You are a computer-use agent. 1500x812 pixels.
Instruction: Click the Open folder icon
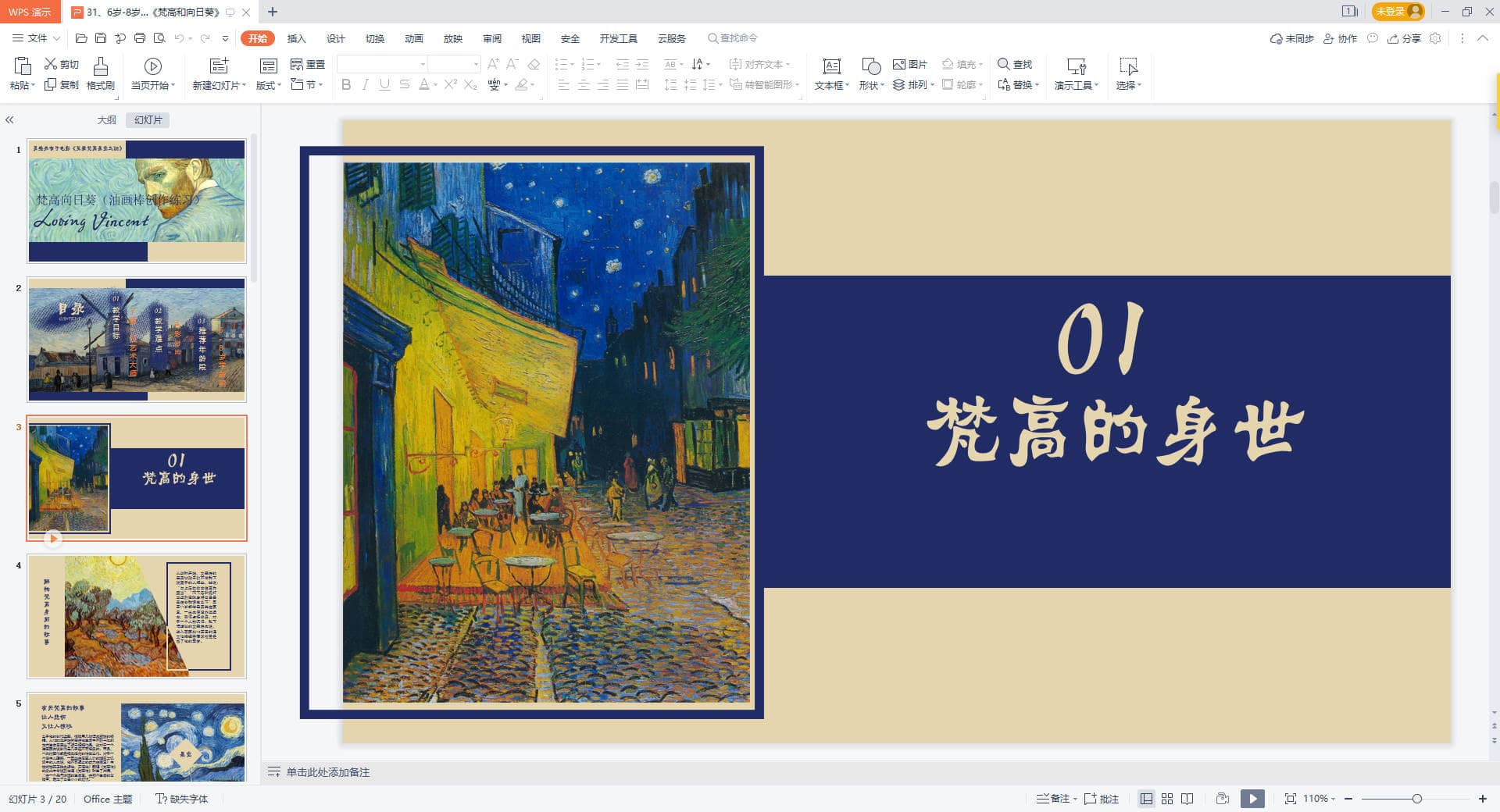(81, 37)
